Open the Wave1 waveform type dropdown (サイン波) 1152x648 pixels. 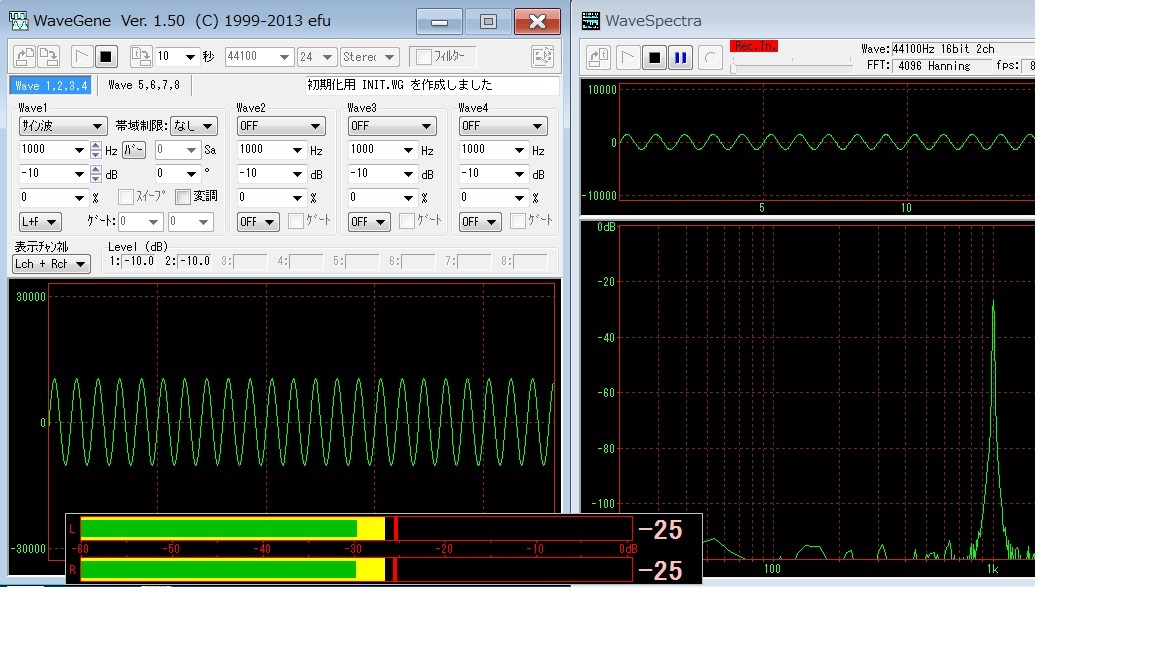click(62, 126)
